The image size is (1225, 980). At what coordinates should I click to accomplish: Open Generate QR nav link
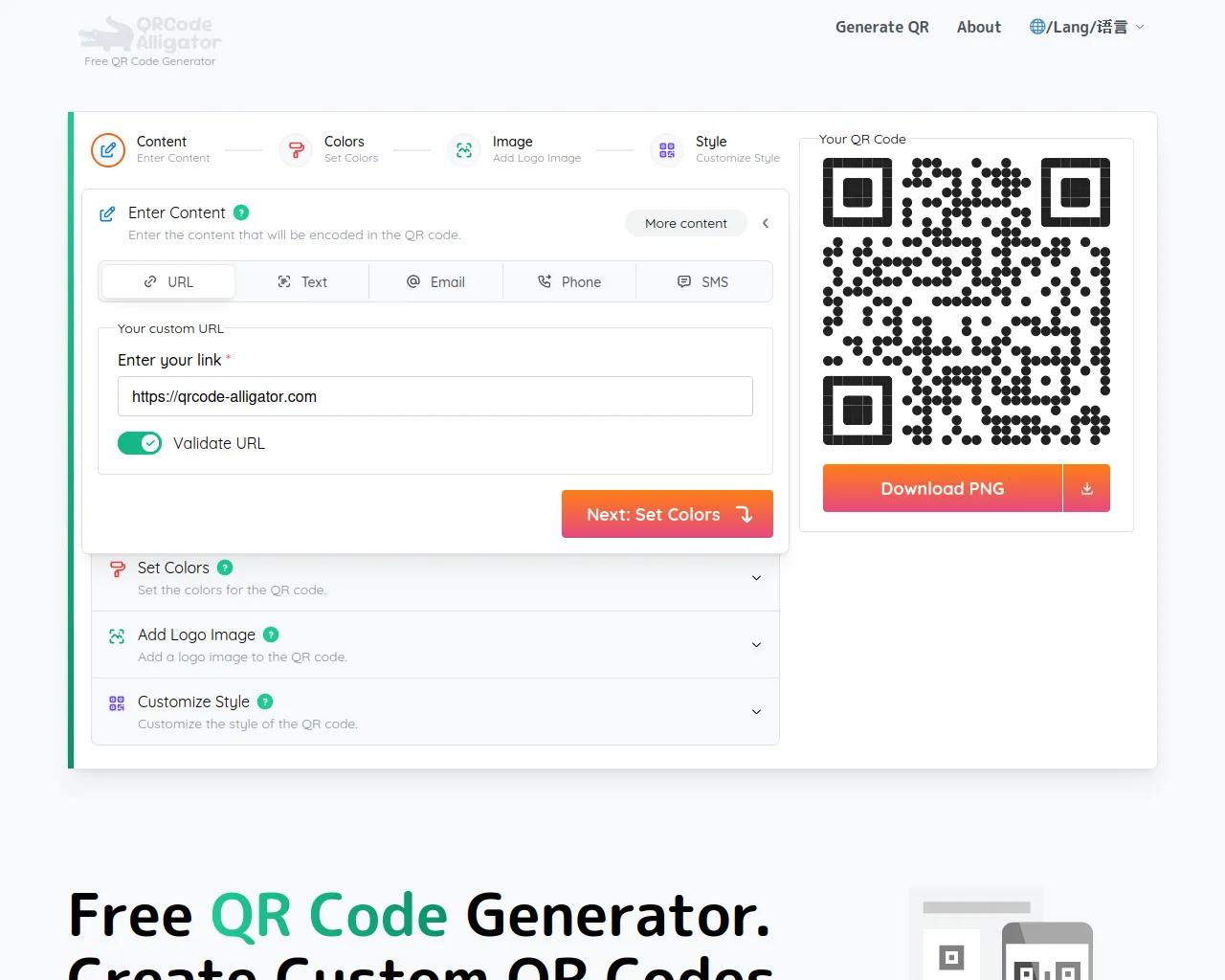(882, 27)
